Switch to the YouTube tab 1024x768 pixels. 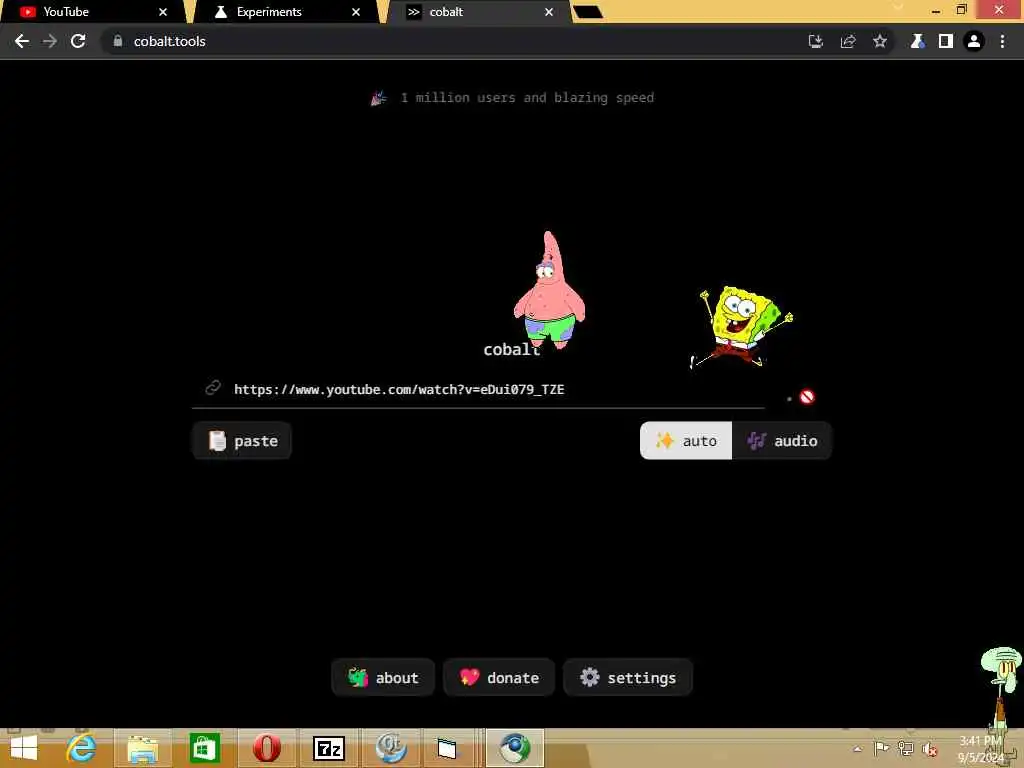click(x=91, y=12)
